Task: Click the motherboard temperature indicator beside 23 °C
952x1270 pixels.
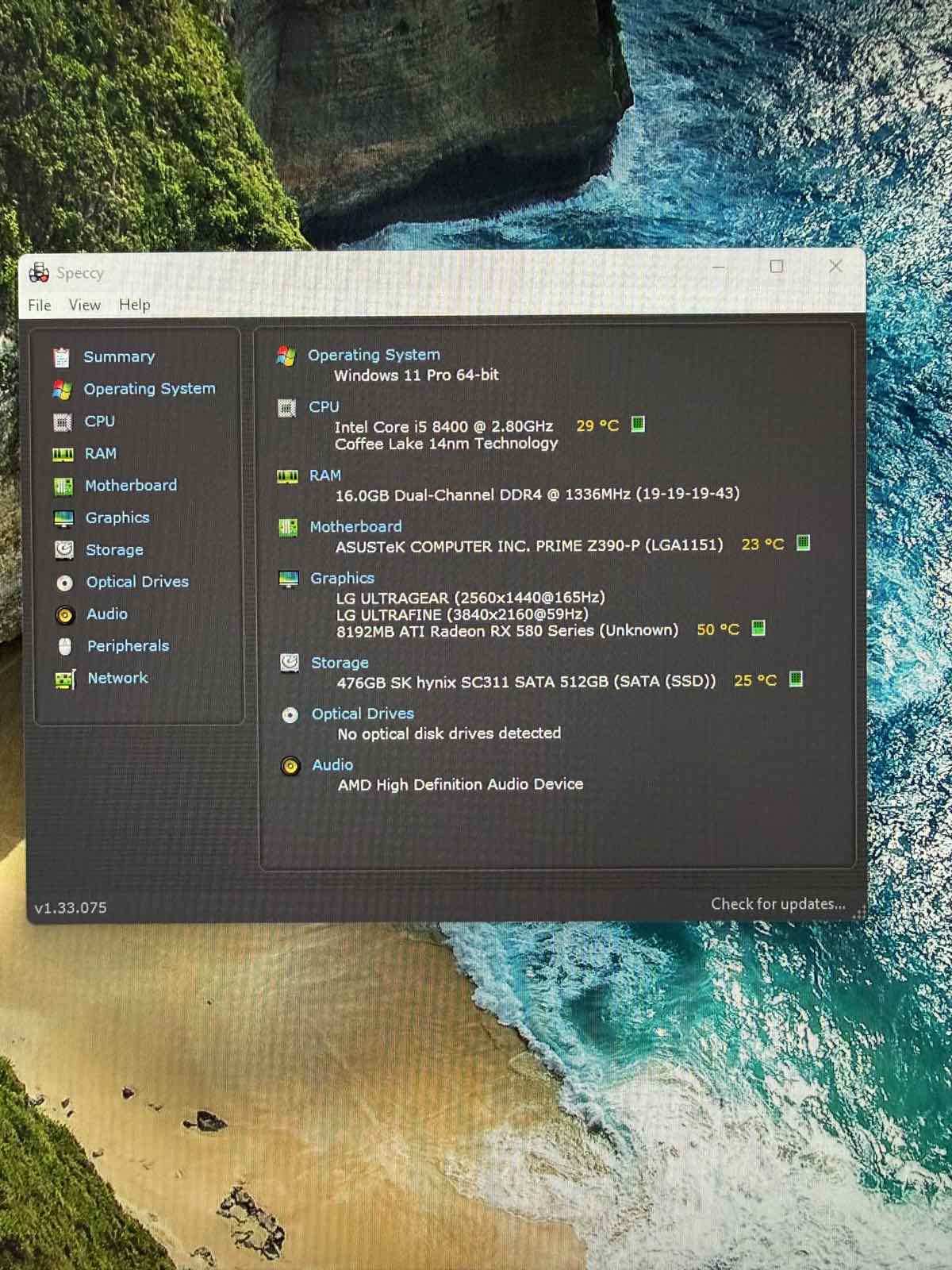Action: [x=803, y=542]
